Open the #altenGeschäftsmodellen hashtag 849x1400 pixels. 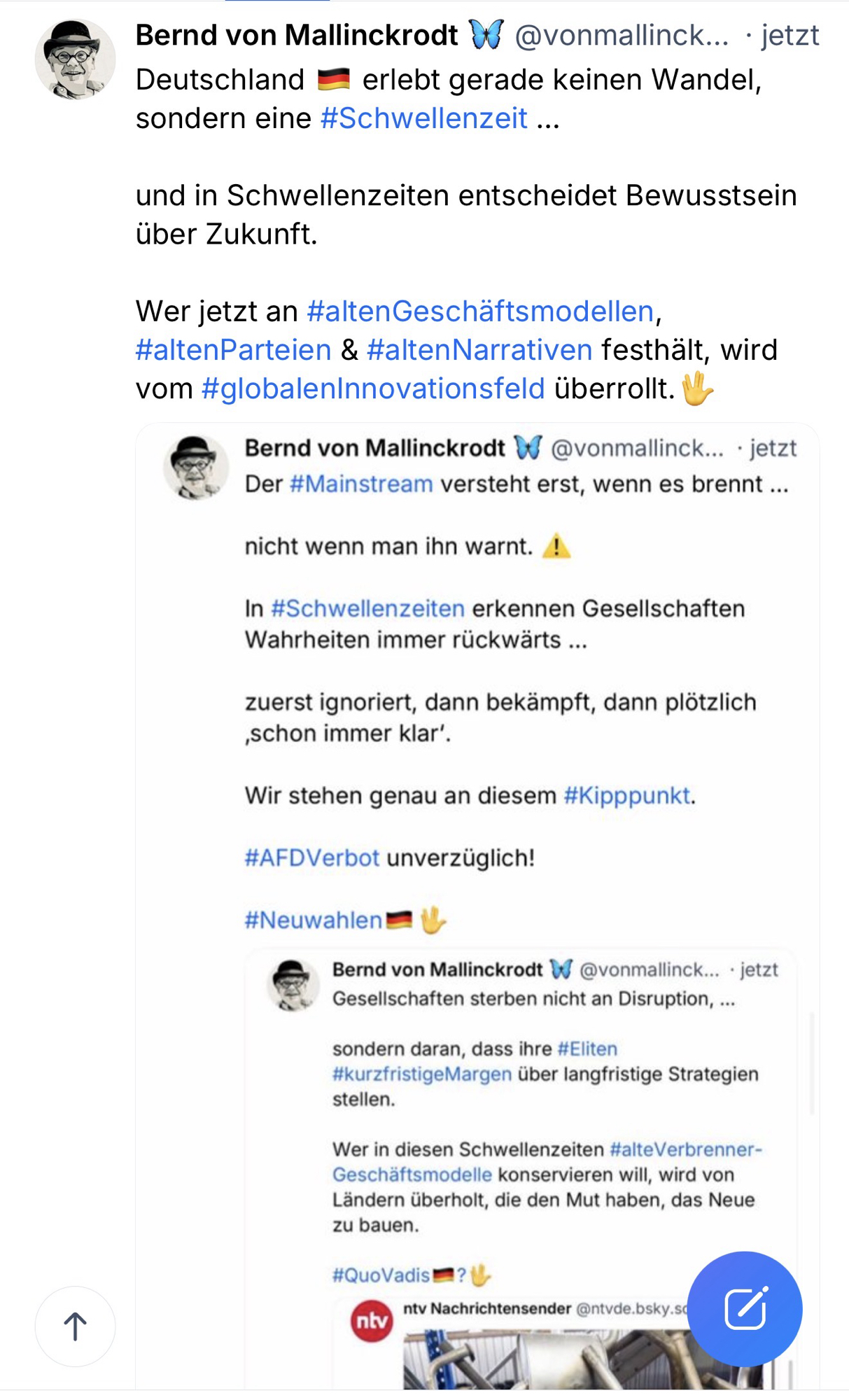click(480, 311)
